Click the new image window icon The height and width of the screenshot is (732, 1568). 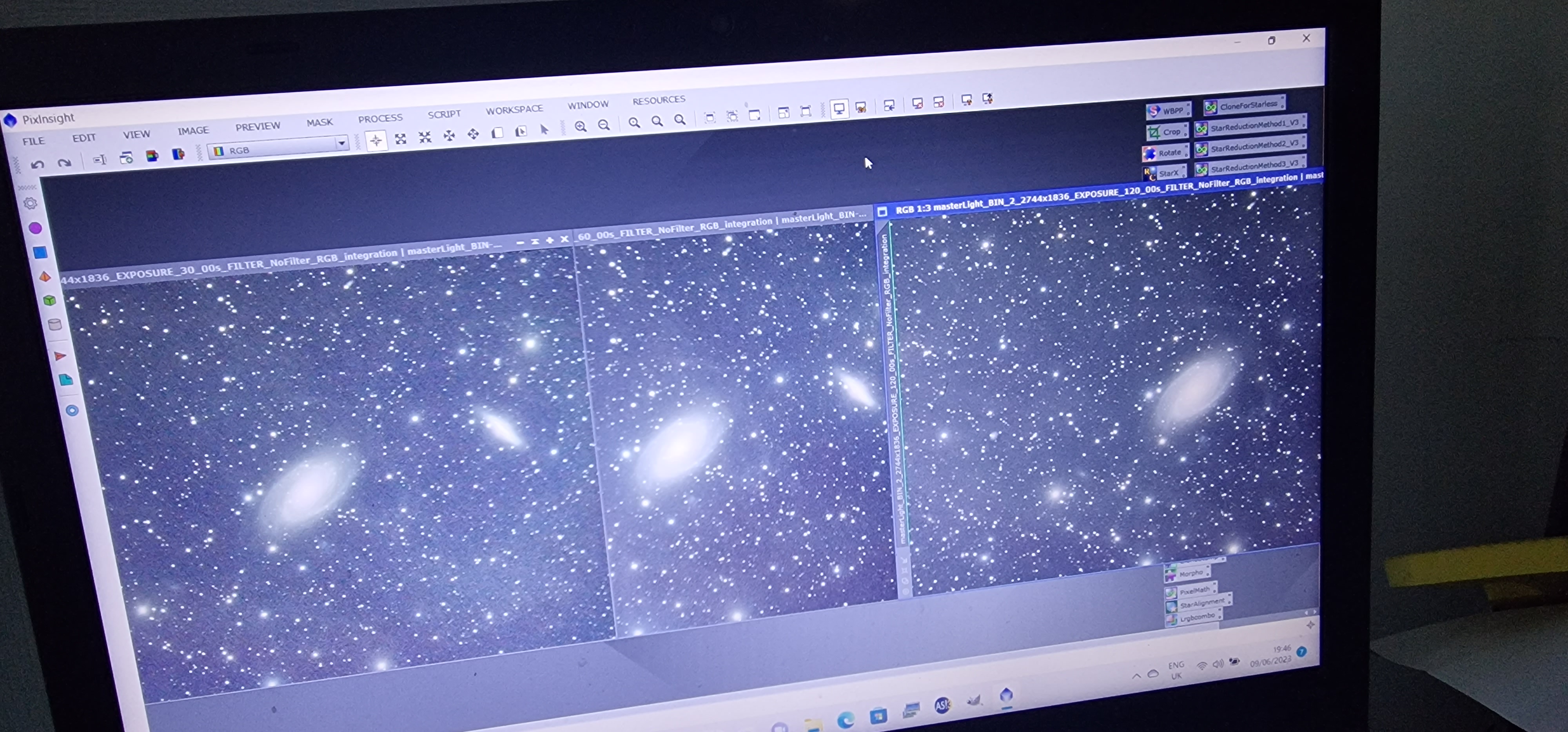[x=126, y=158]
